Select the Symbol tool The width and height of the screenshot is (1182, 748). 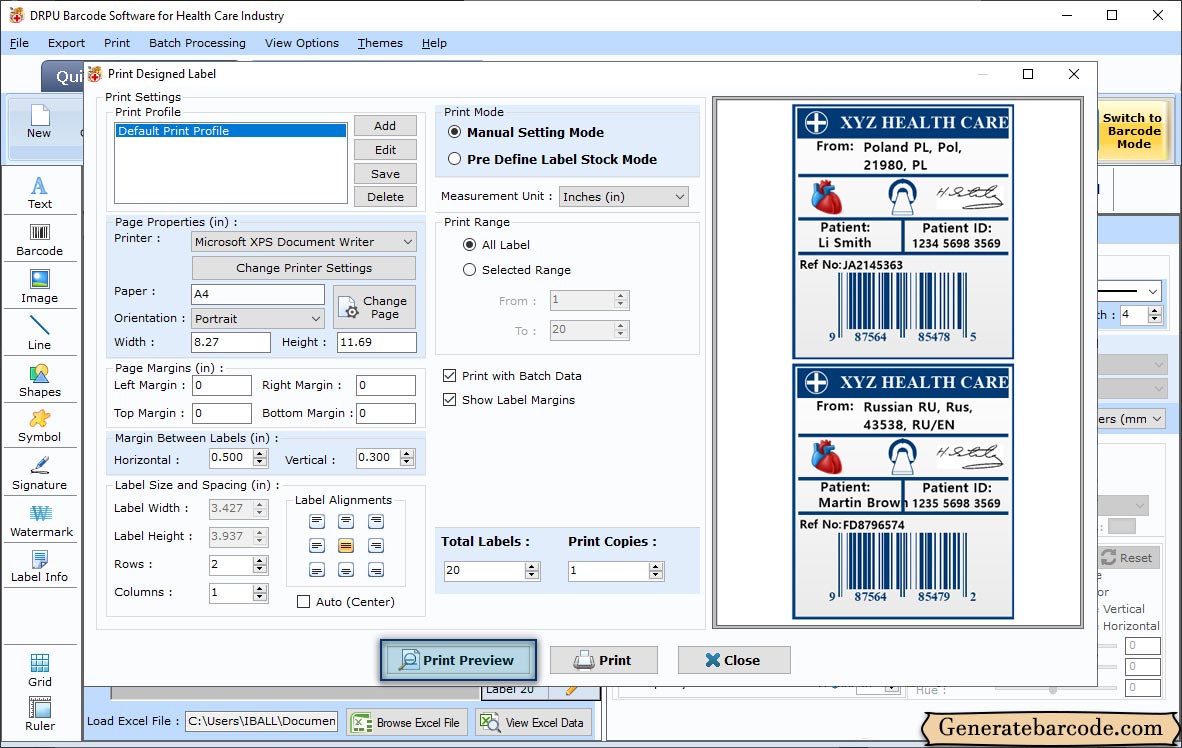tap(39, 426)
